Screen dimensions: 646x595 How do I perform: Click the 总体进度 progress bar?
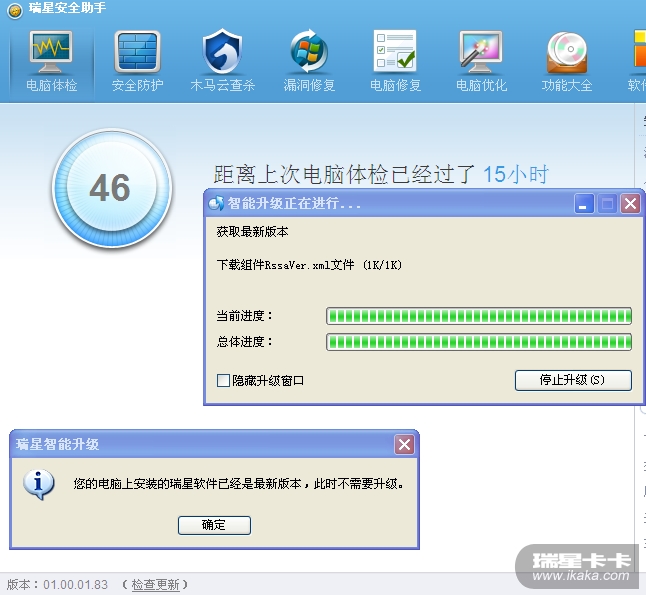point(479,342)
